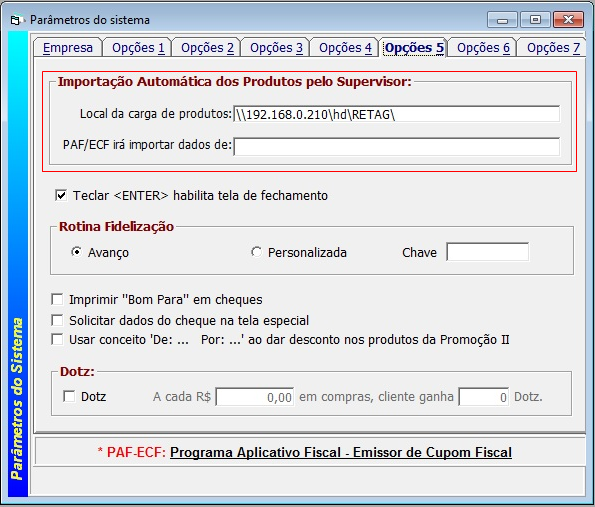Minimize the Parâmetros do sistema window

tap(502, 20)
